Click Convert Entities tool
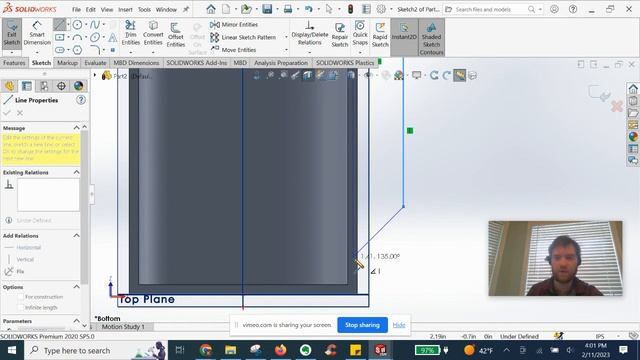640x360 pixels. [x=153, y=33]
